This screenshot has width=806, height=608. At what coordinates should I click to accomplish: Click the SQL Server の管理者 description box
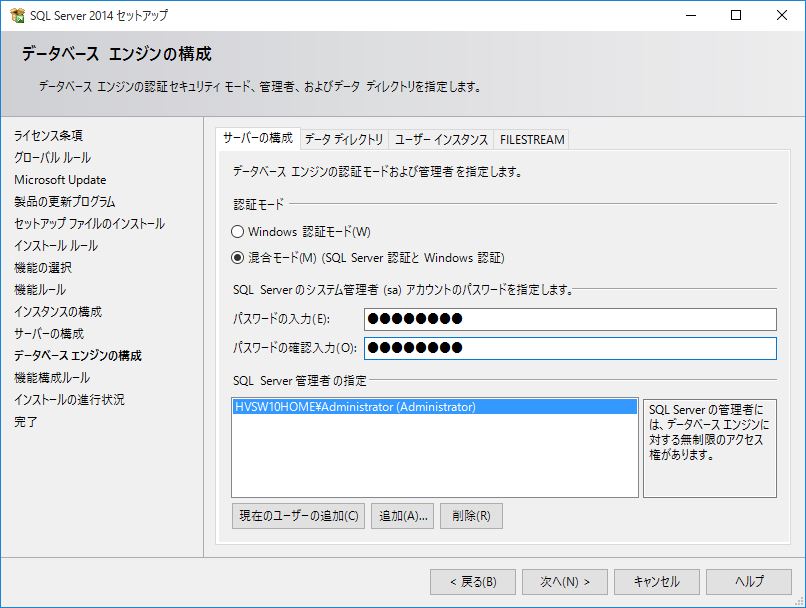pos(710,448)
